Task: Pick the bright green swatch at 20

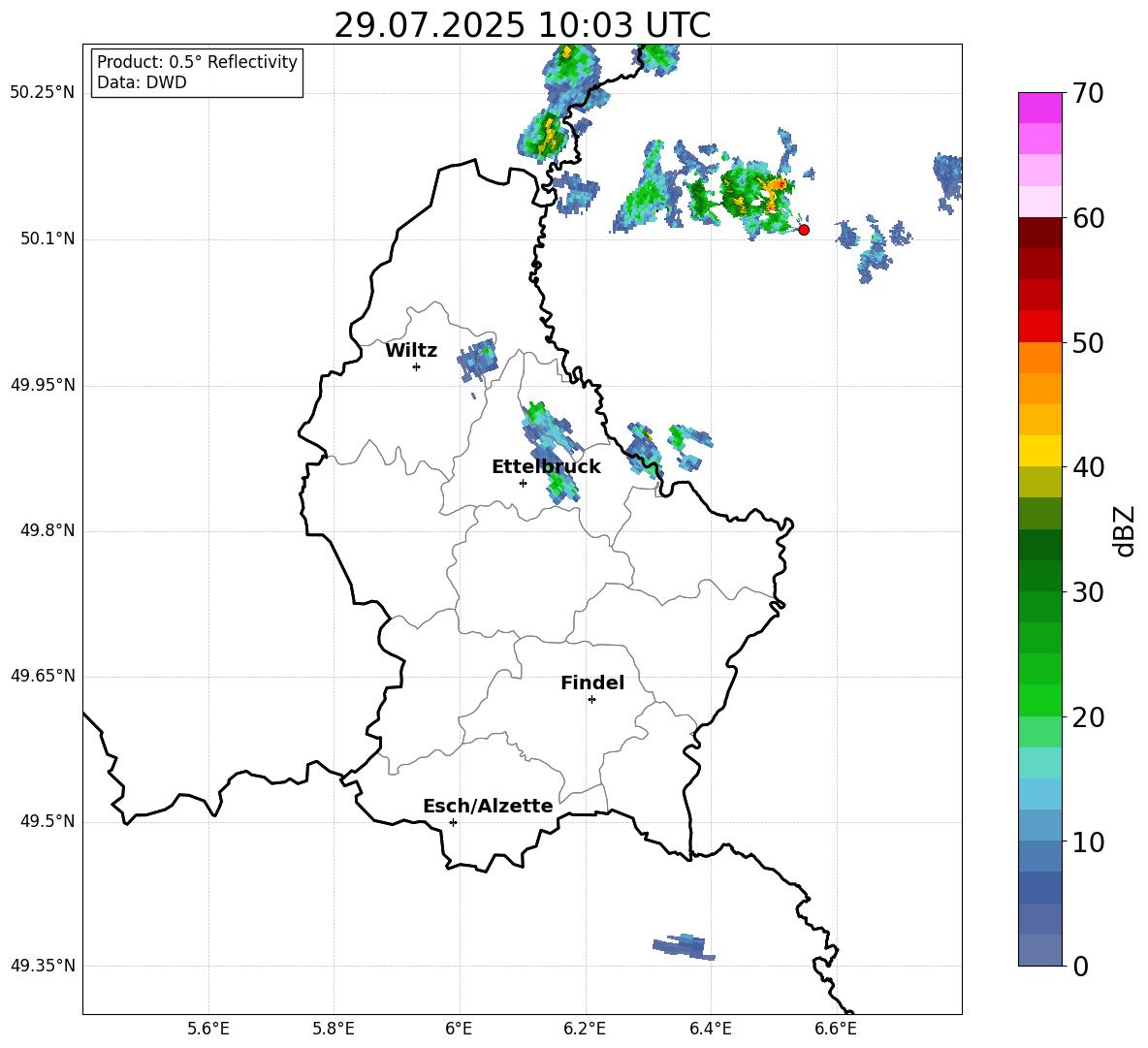Action: coord(1040,700)
